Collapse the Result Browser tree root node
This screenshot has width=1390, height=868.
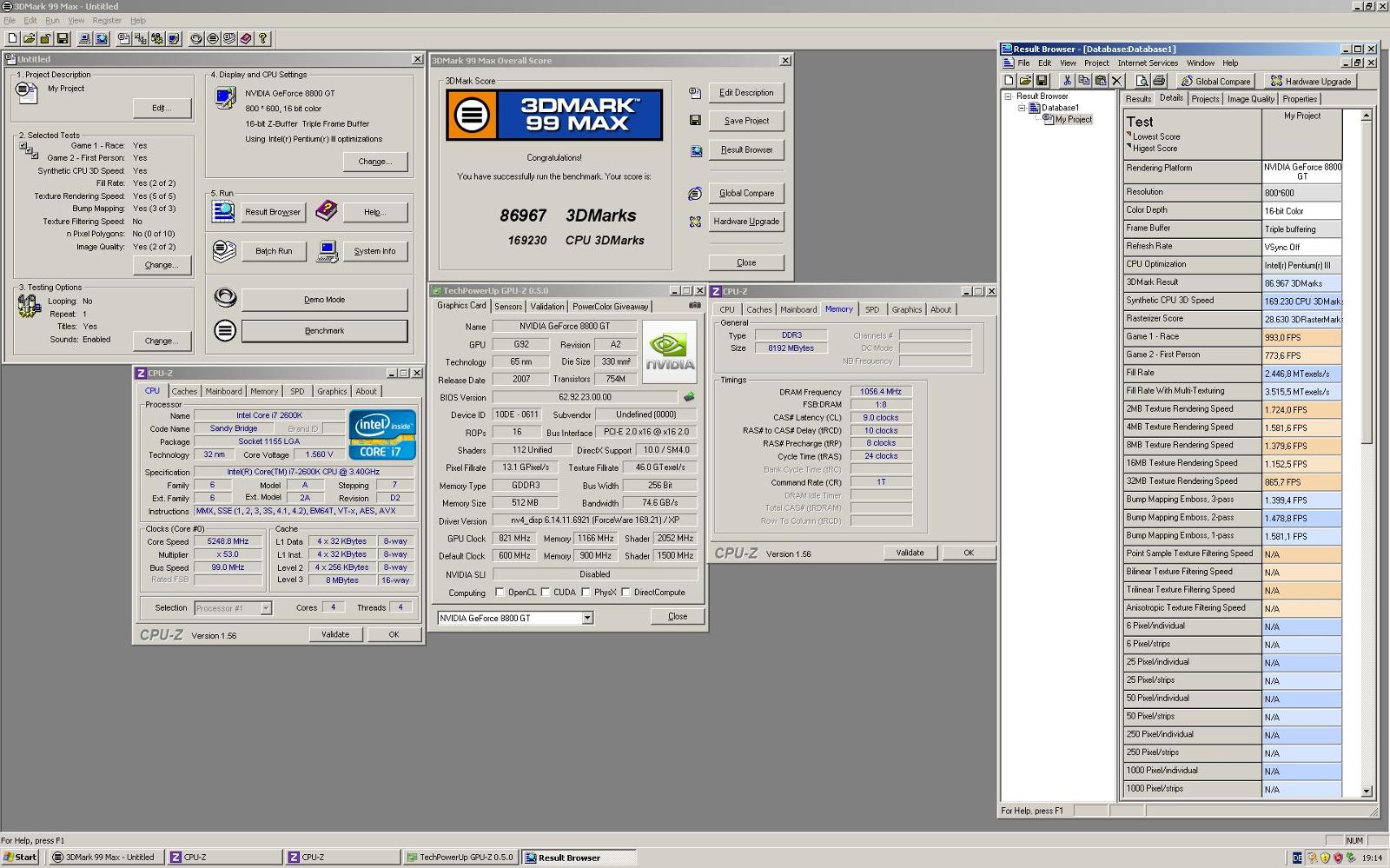click(1009, 96)
